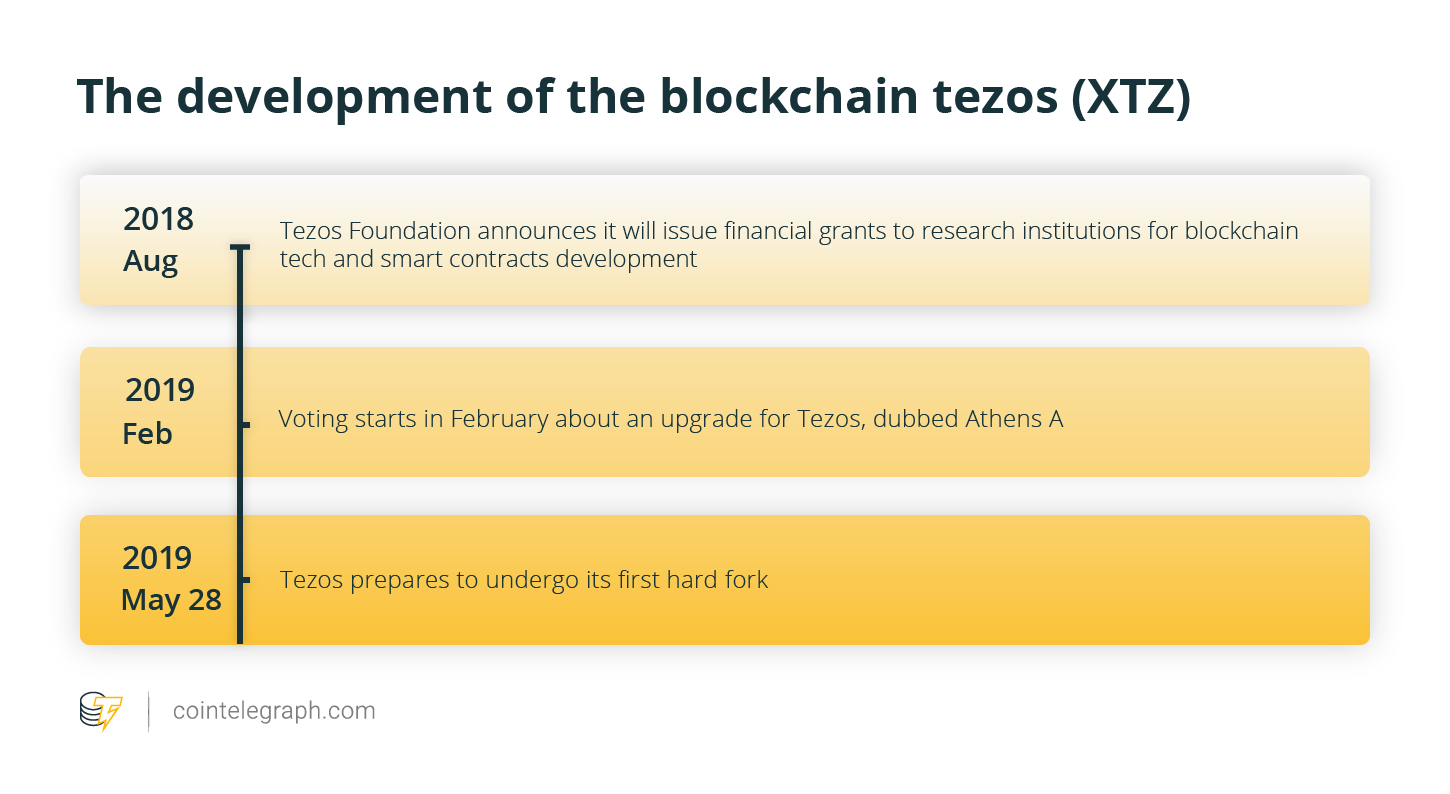Click the light orange 2019 Feb event card
The image size is (1450, 794).
724,412
